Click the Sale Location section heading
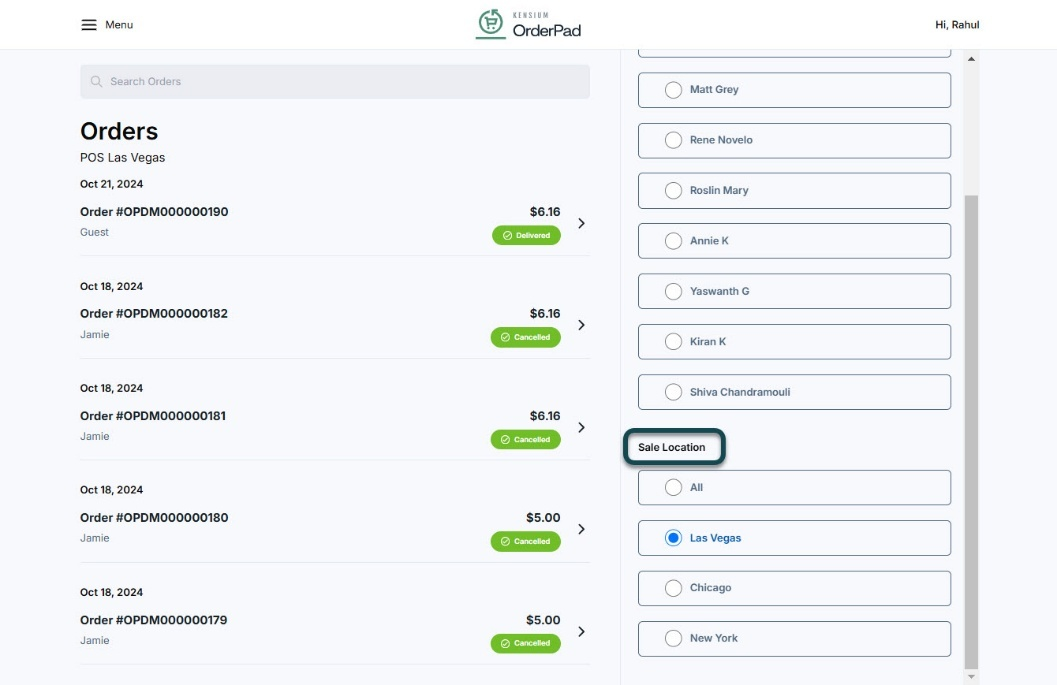The width and height of the screenshot is (1057, 685). click(672, 448)
